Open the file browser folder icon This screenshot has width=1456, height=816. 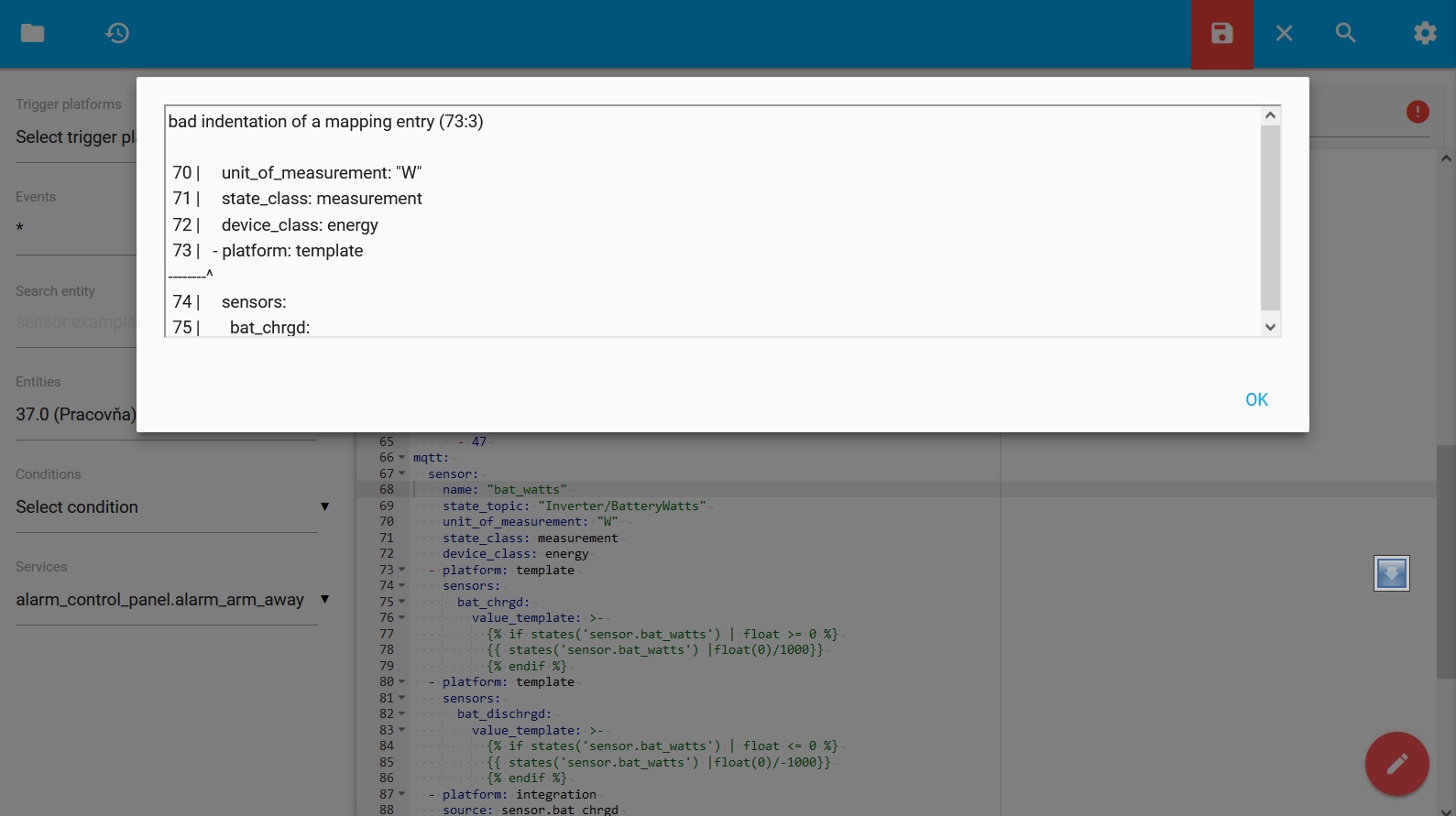point(33,33)
